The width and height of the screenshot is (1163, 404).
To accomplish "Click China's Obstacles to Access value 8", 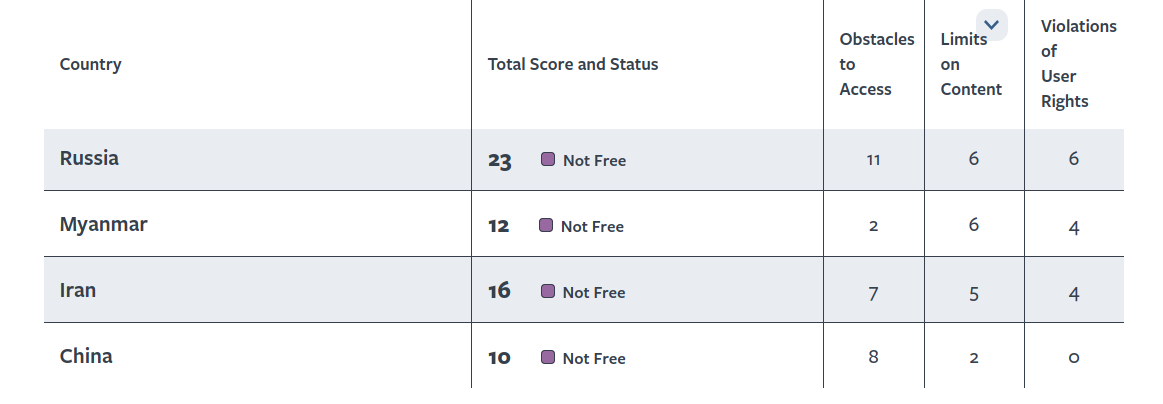I will tap(873, 357).
